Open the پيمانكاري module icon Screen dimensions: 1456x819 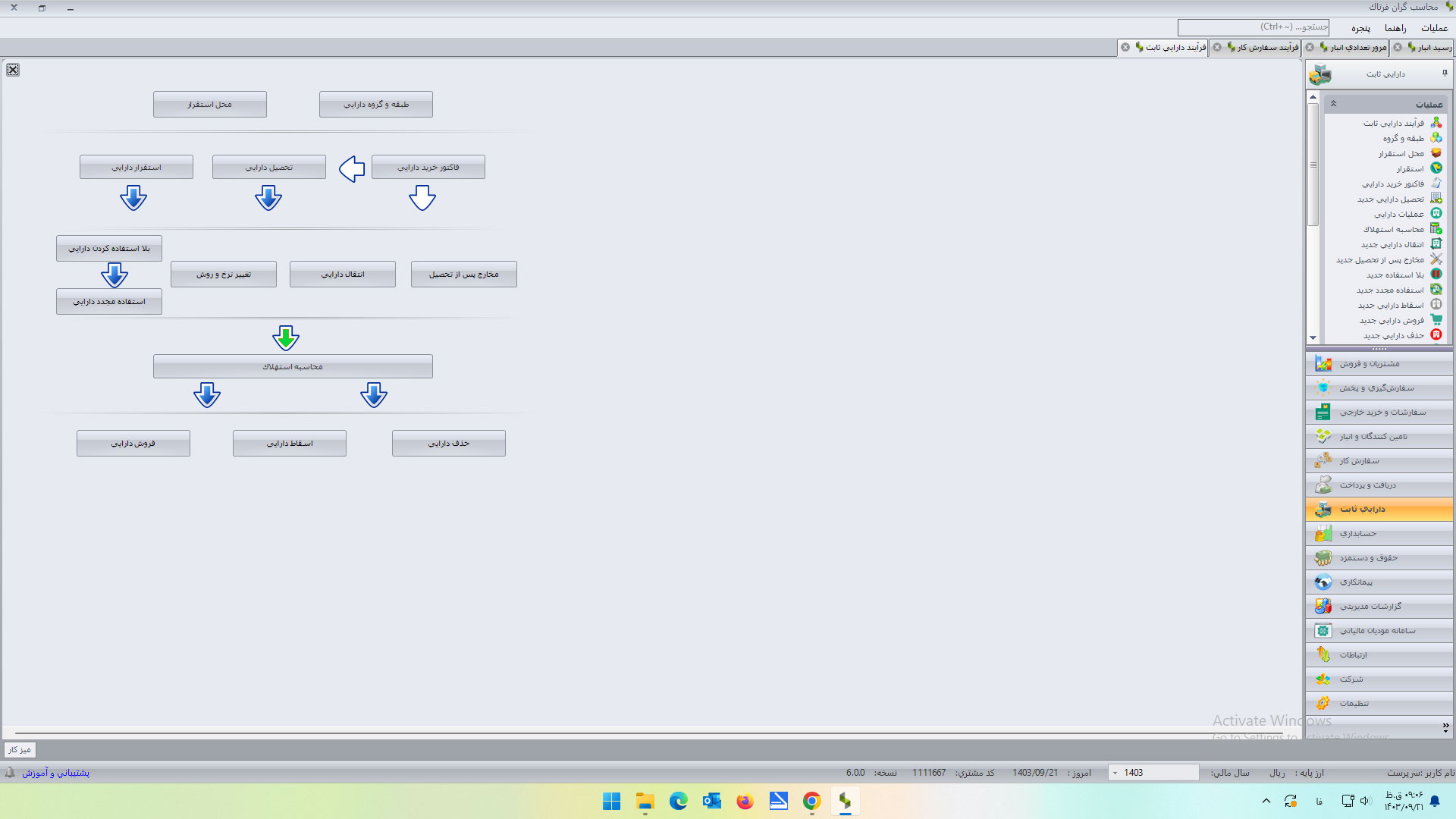(1323, 582)
